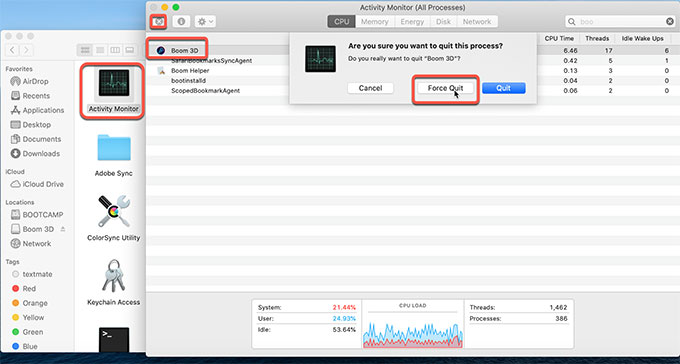Select the Yellow tag

click(28, 318)
